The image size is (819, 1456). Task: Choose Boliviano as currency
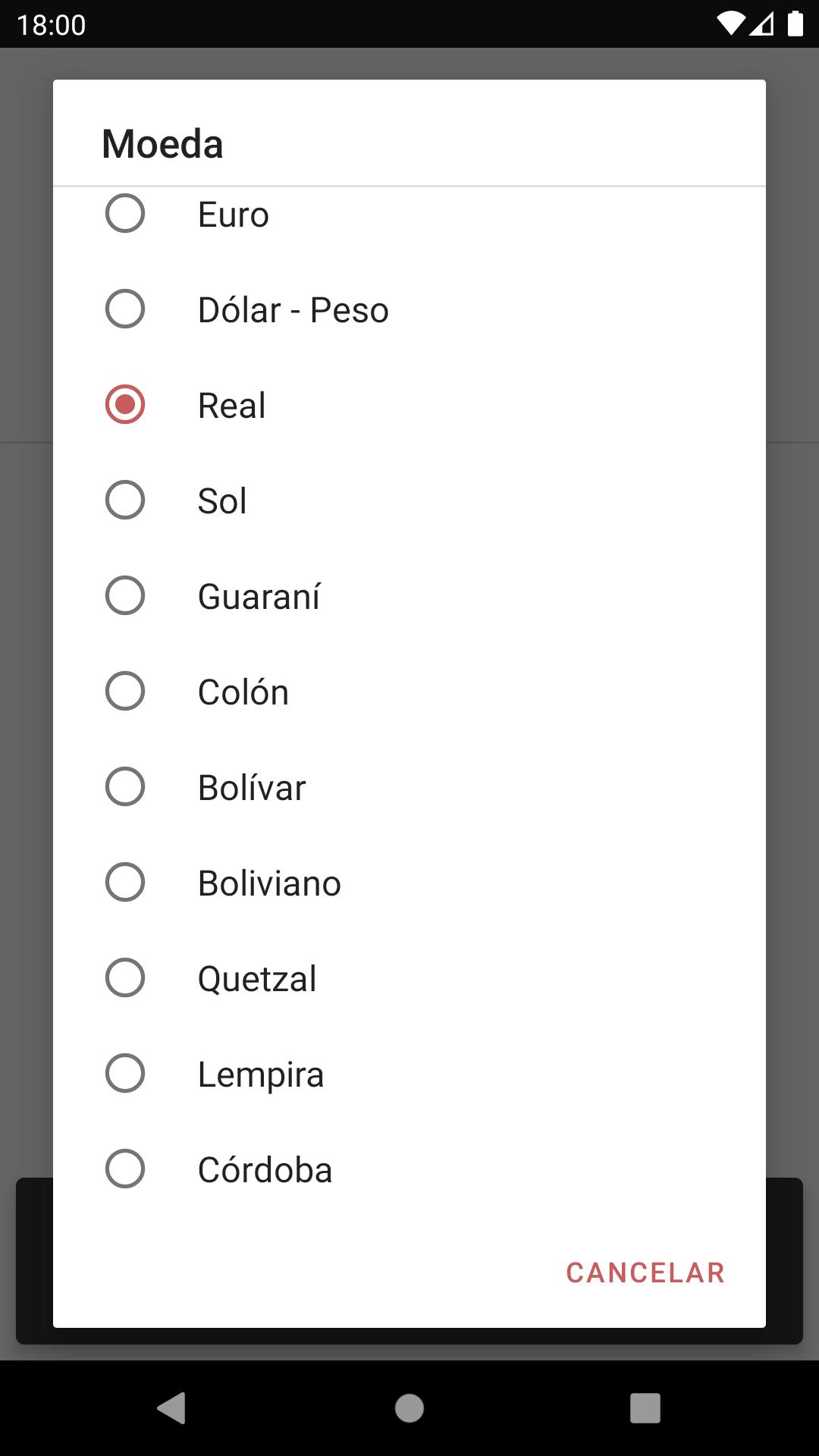pyautogui.click(x=409, y=883)
